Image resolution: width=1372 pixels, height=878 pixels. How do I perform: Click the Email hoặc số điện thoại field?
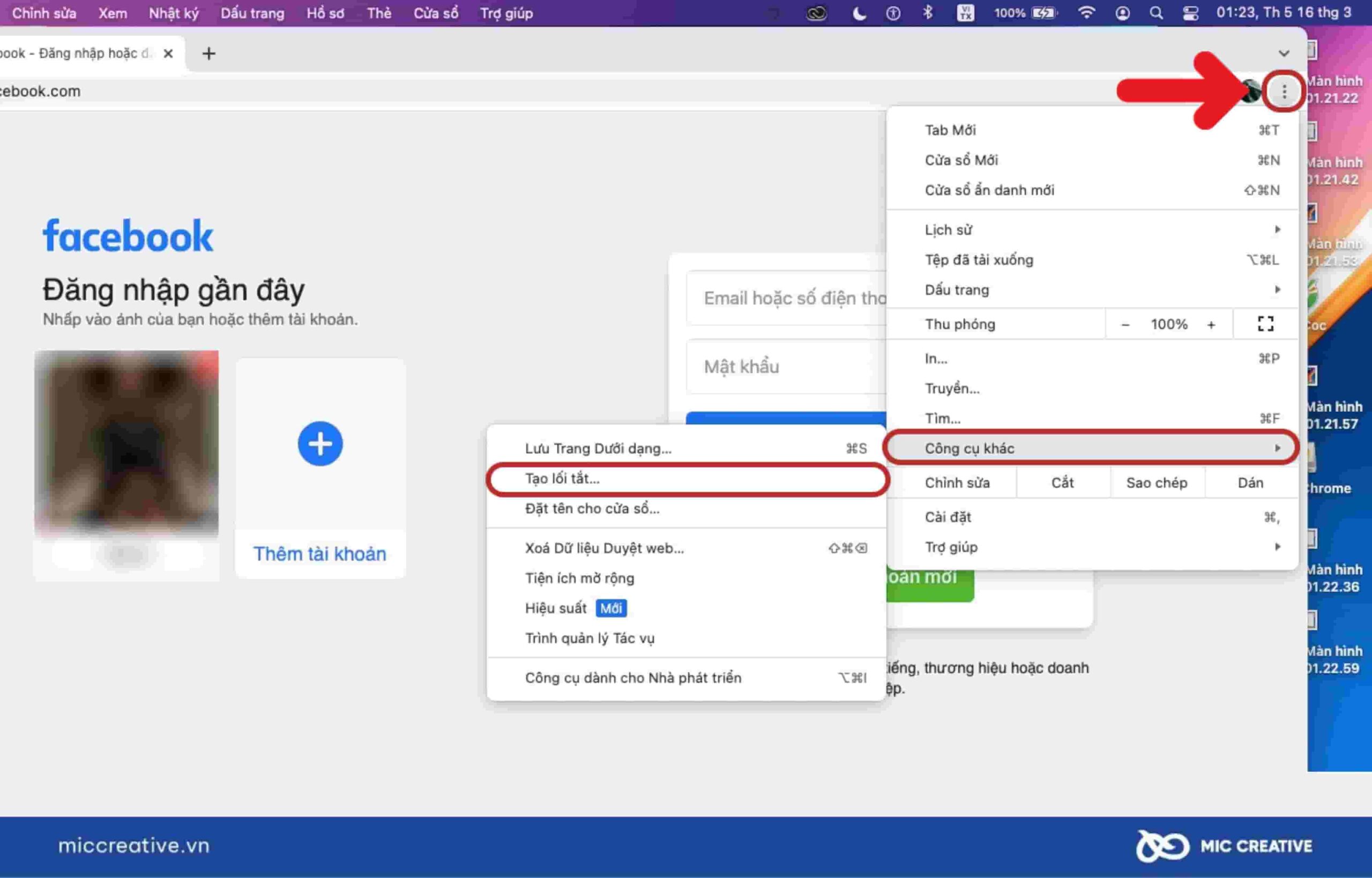[x=787, y=298]
